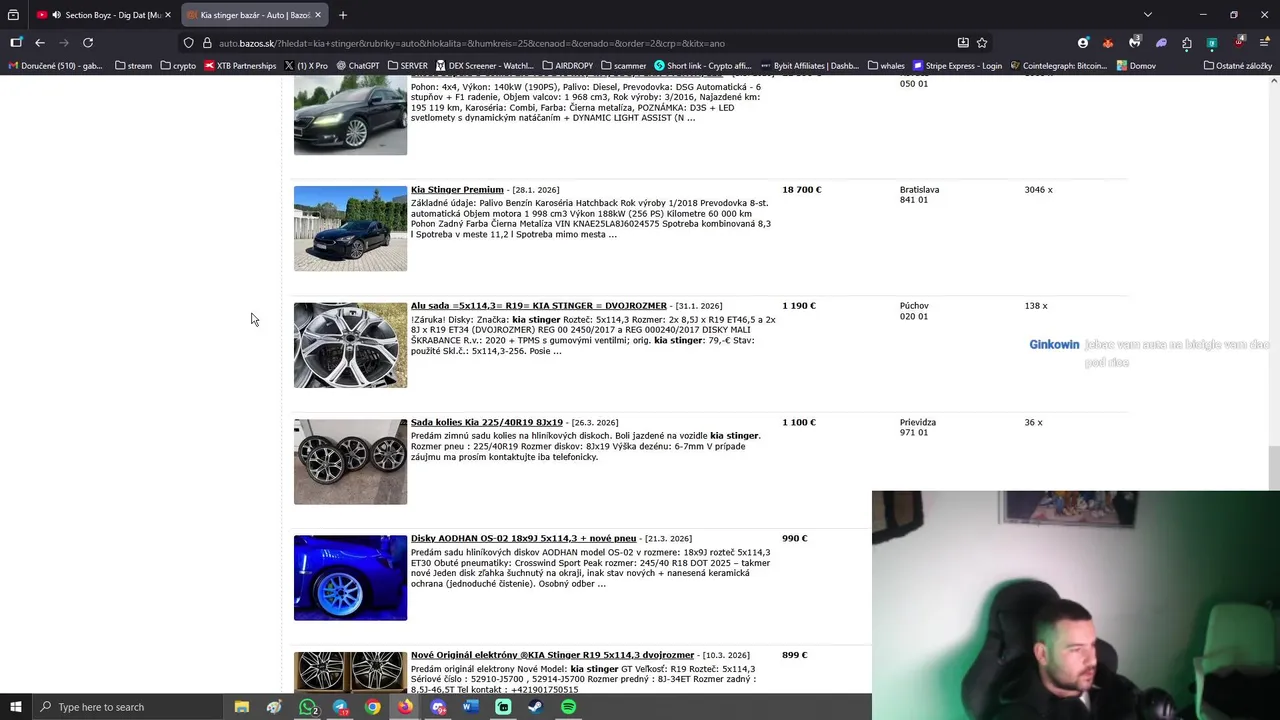Open the (1) X Pro bookmark
The width and height of the screenshot is (1280, 720).
coord(306,66)
